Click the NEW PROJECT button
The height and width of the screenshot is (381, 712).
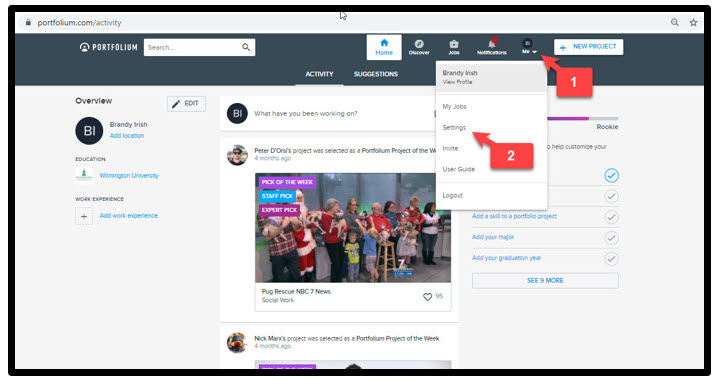(x=588, y=47)
